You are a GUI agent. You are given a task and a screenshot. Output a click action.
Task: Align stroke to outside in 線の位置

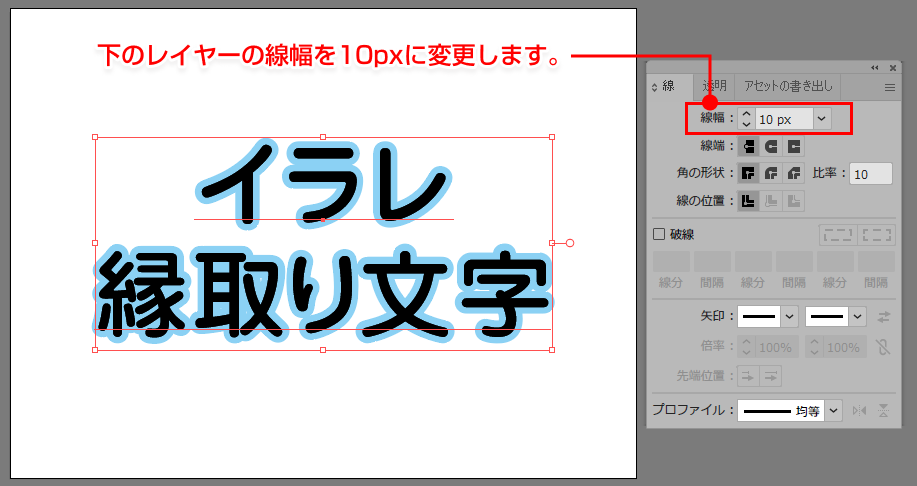794,201
